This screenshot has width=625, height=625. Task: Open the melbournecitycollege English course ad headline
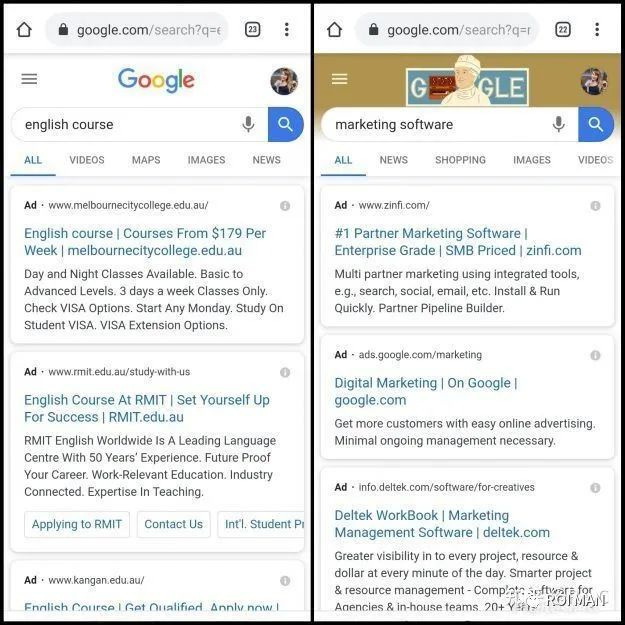(x=145, y=242)
